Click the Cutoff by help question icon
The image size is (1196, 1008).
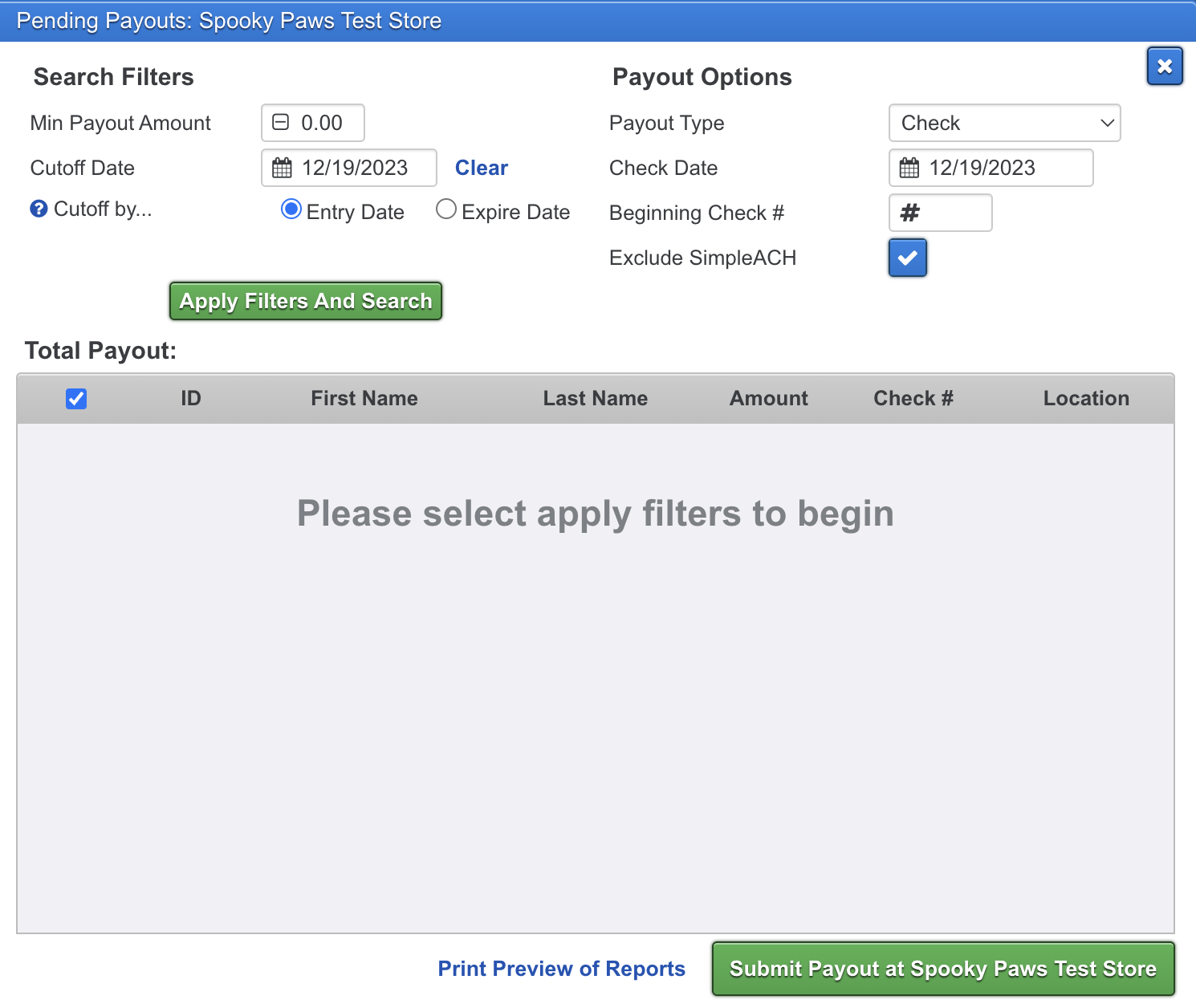39,209
